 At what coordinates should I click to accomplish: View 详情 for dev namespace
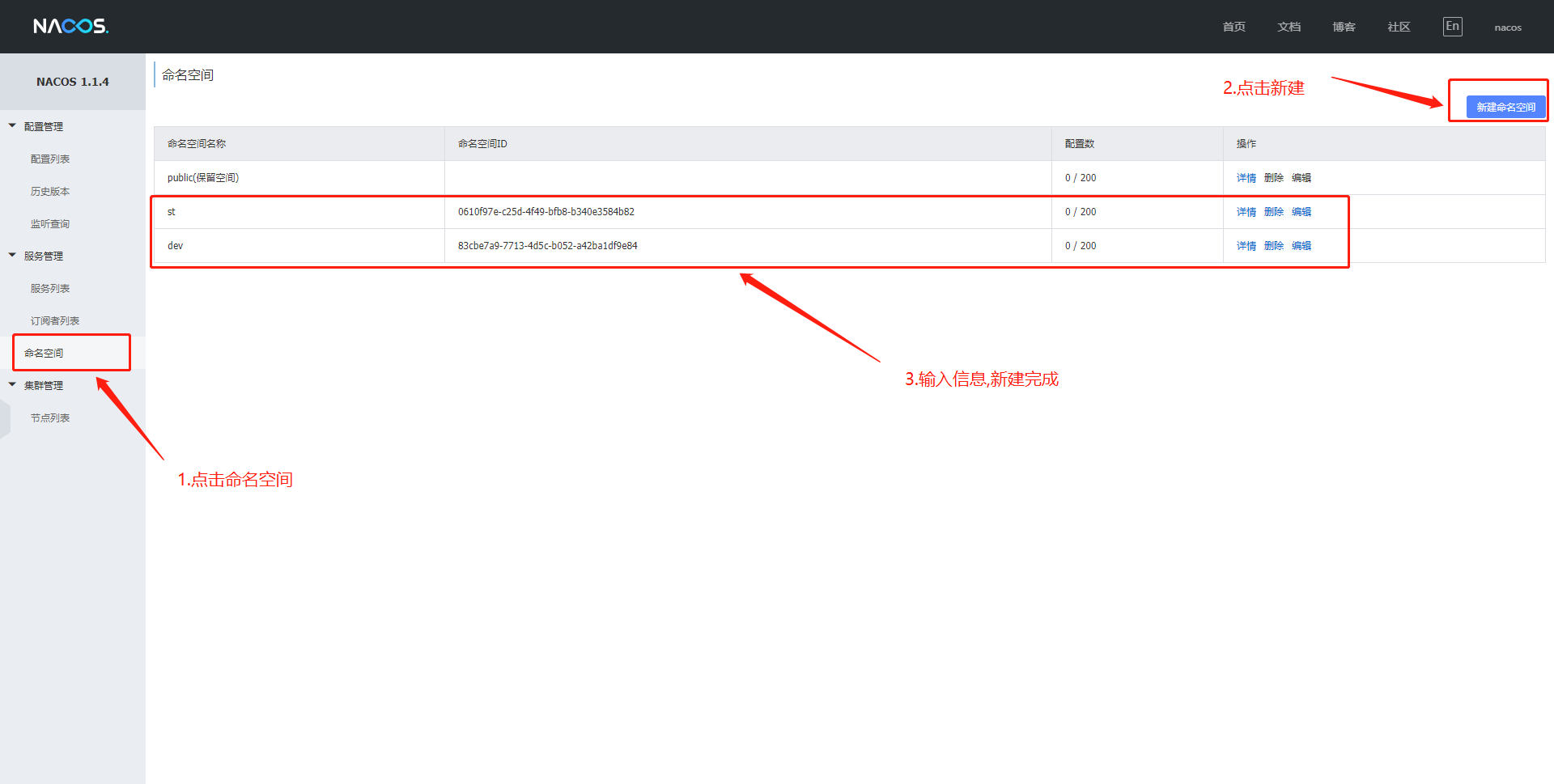[1246, 246]
